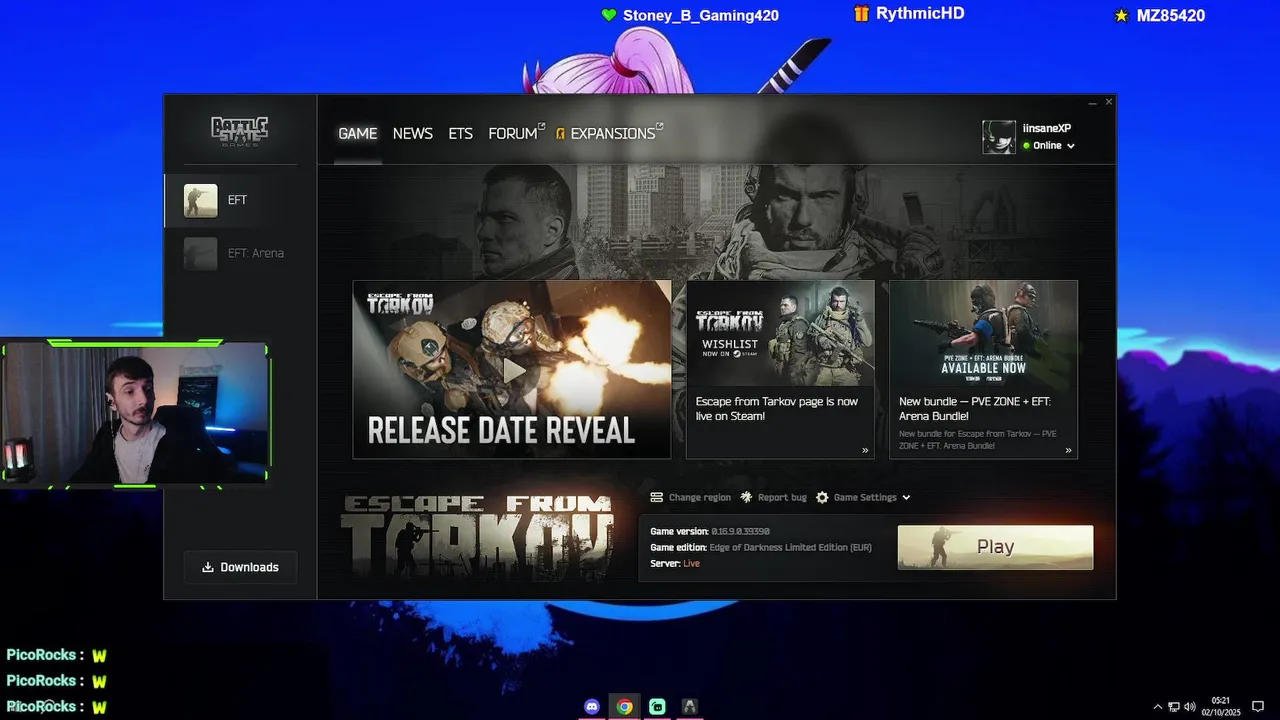
Task: Switch to the NEWS tab
Action: pyautogui.click(x=412, y=133)
